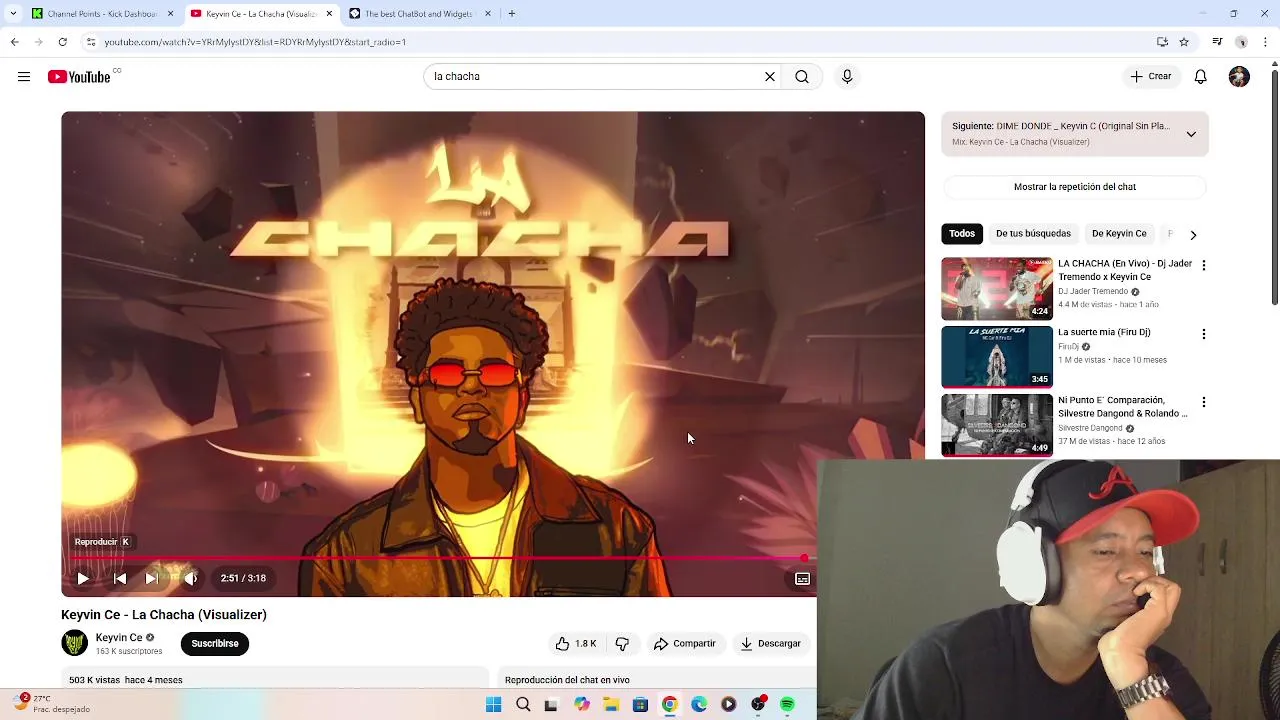
Task: Mute the video volume
Action: (191, 578)
